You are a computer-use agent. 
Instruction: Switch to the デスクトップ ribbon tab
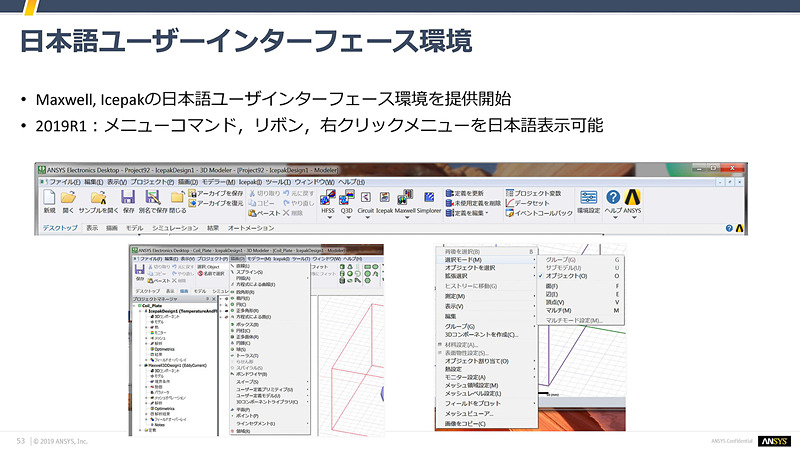coord(60,228)
